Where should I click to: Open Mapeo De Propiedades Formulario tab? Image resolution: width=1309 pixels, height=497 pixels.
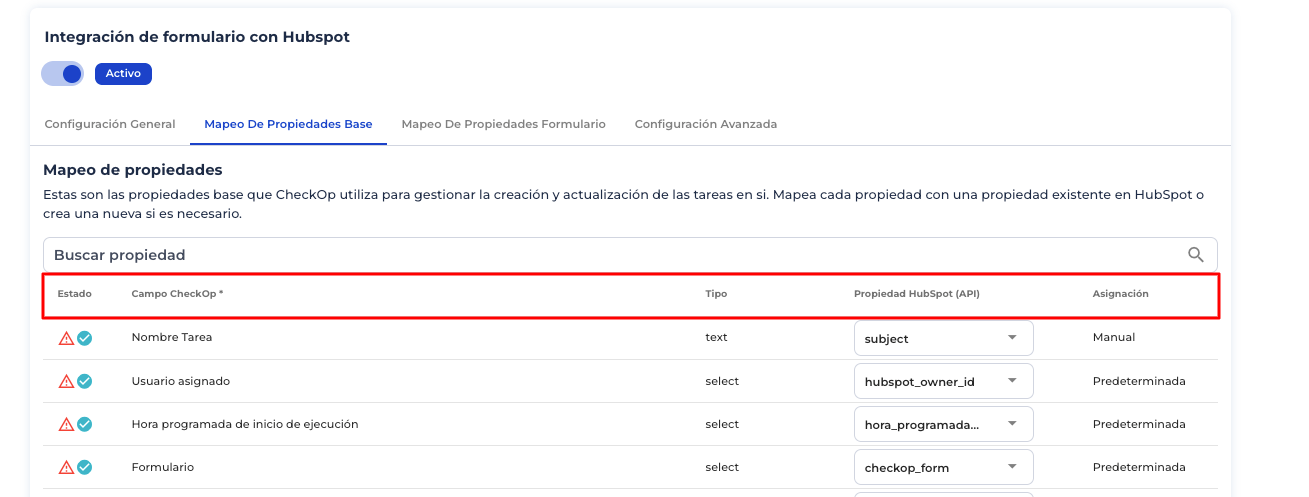503,124
